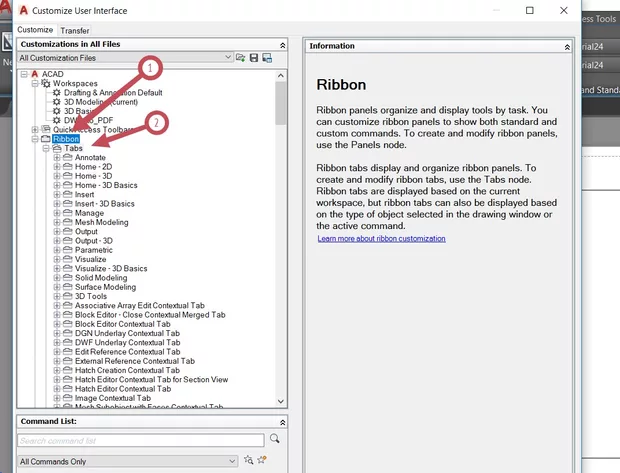Click the tree scrollbar down arrow
Image resolution: width=620 pixels, height=473 pixels.
281,401
